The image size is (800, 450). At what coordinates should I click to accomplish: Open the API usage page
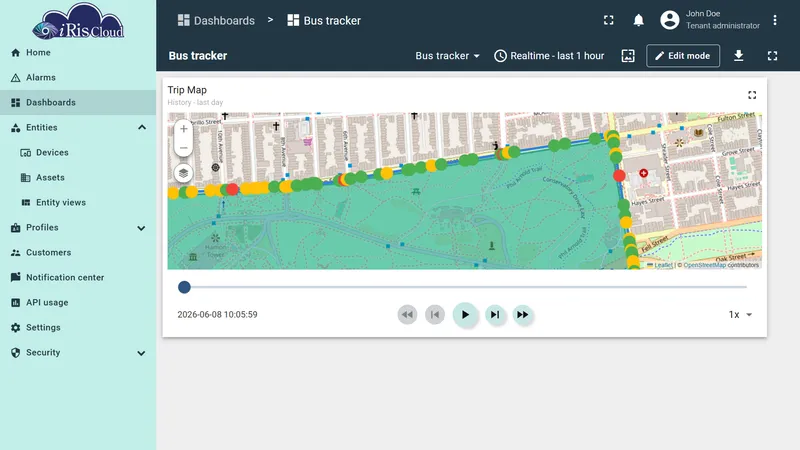78,303
